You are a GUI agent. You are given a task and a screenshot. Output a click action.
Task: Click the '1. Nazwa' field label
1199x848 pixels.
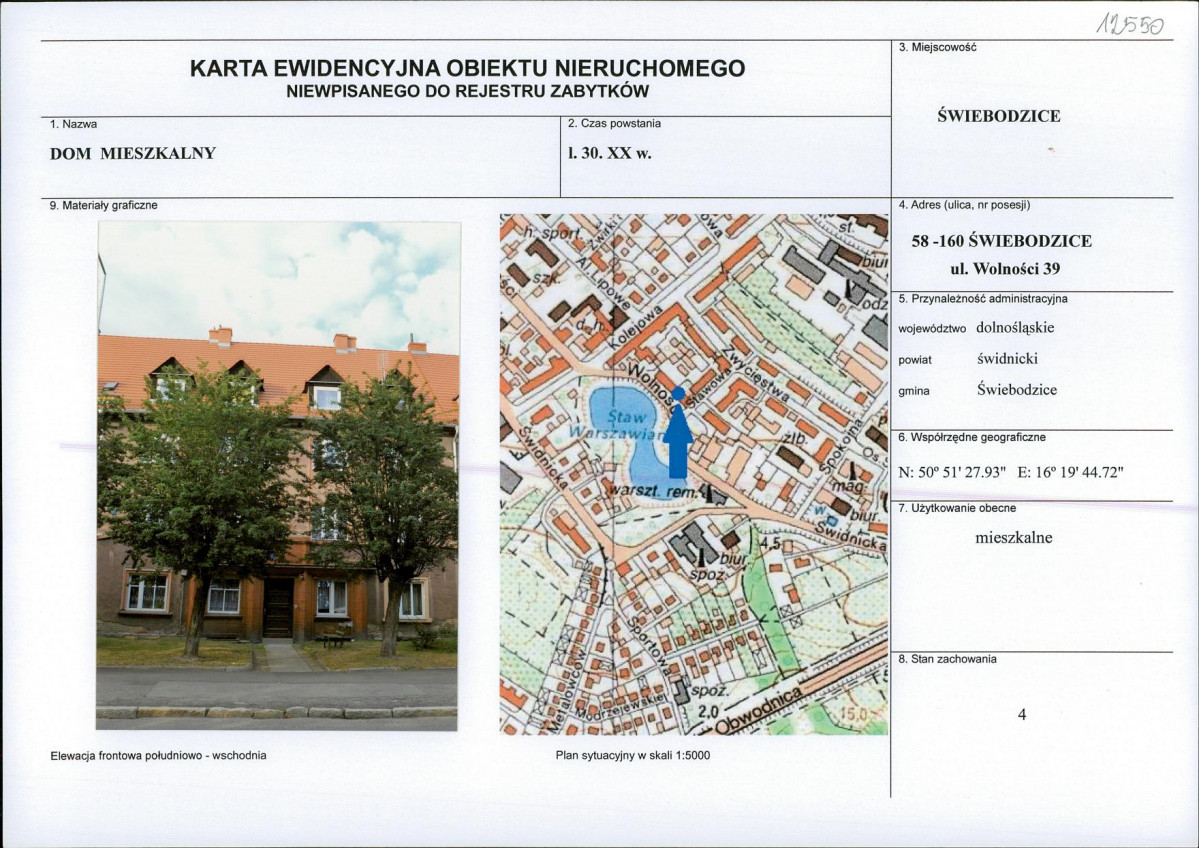point(73,124)
